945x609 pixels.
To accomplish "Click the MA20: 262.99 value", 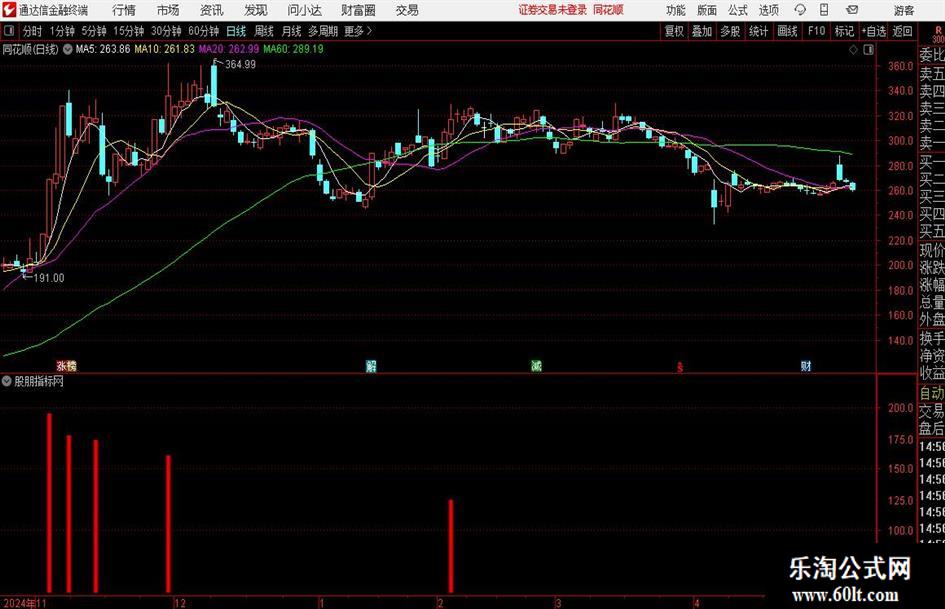I will click(229, 49).
